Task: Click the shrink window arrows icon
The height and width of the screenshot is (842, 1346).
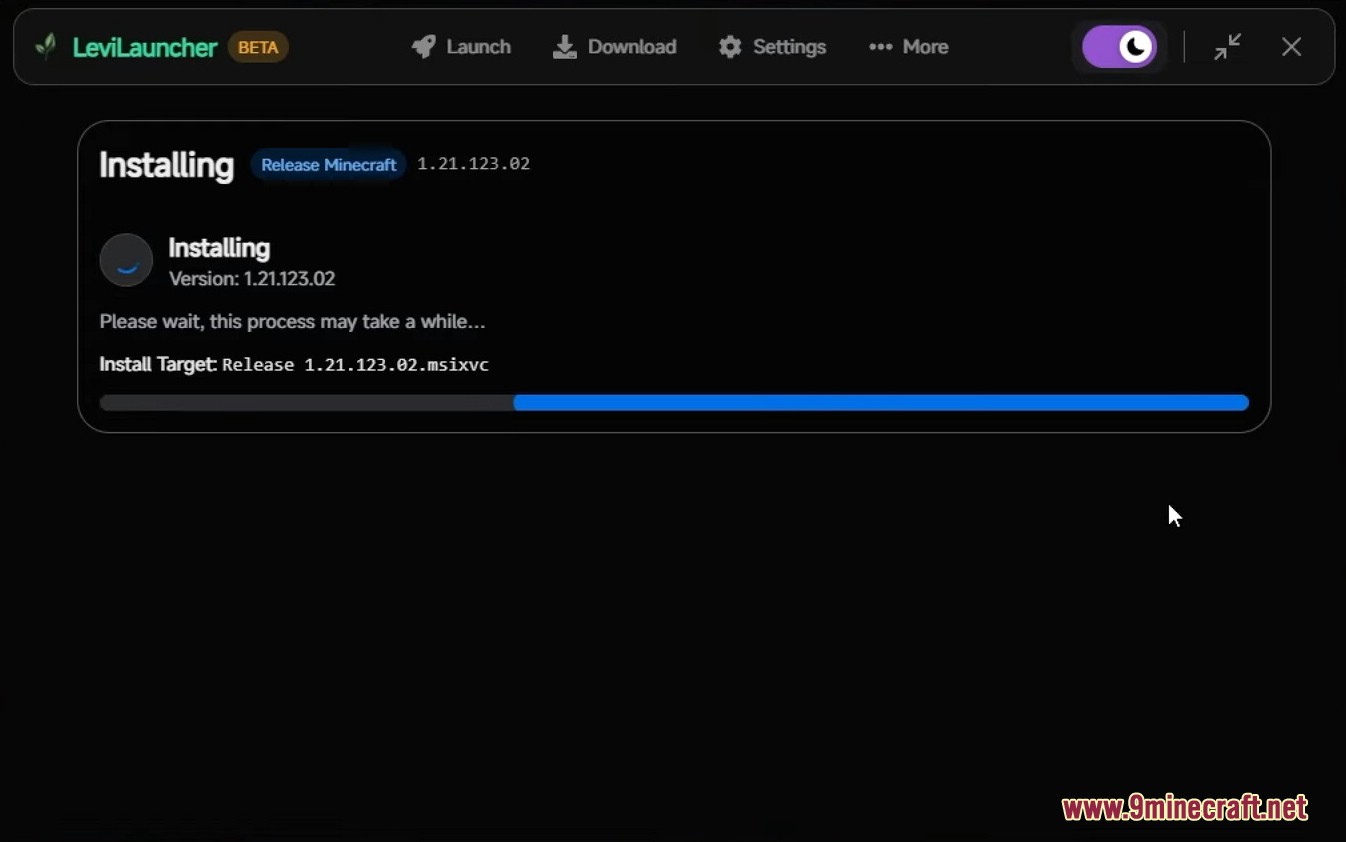Action: 1228,47
